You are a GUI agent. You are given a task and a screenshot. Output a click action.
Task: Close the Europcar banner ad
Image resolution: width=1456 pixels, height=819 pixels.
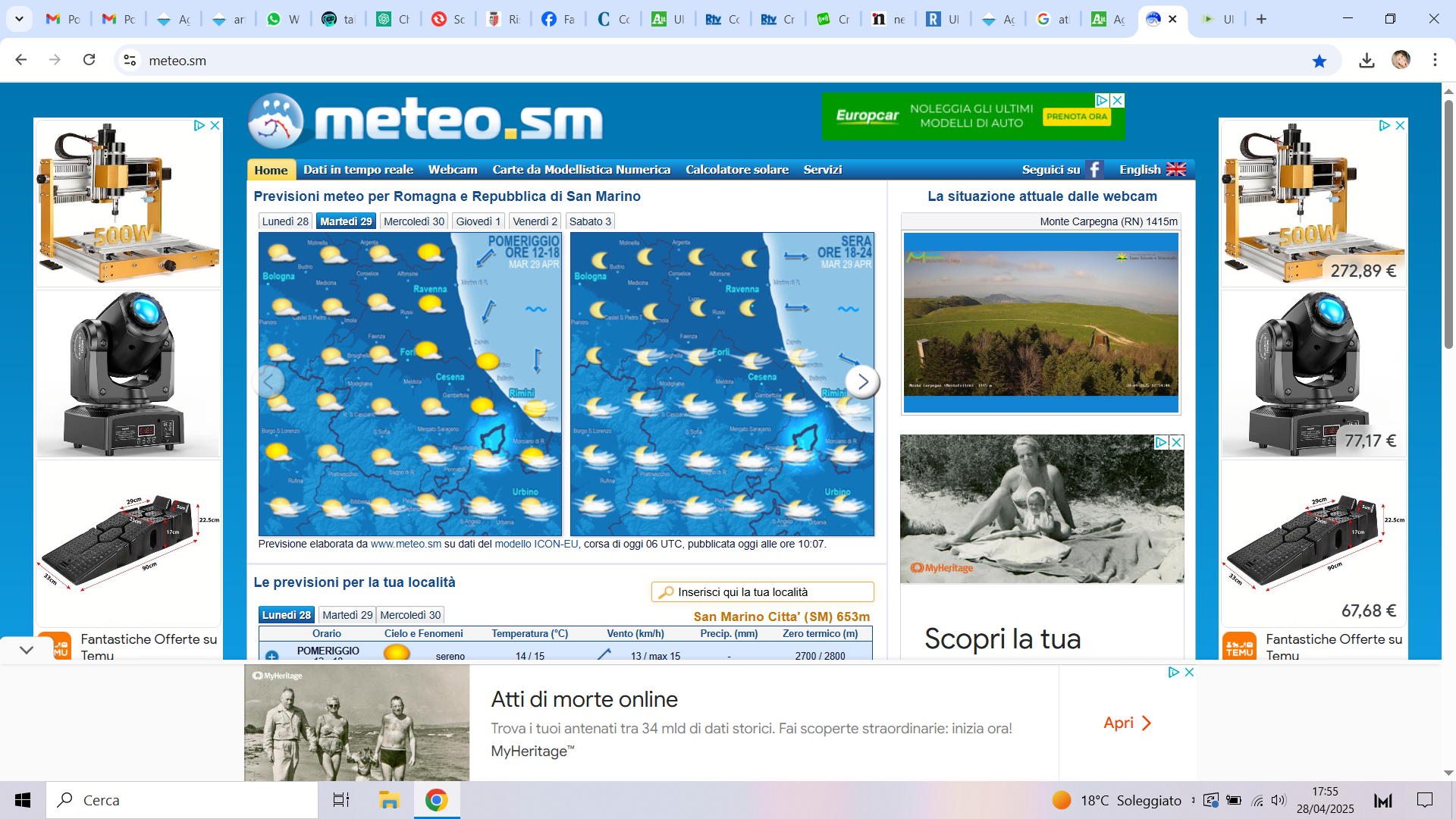pyautogui.click(x=1117, y=100)
